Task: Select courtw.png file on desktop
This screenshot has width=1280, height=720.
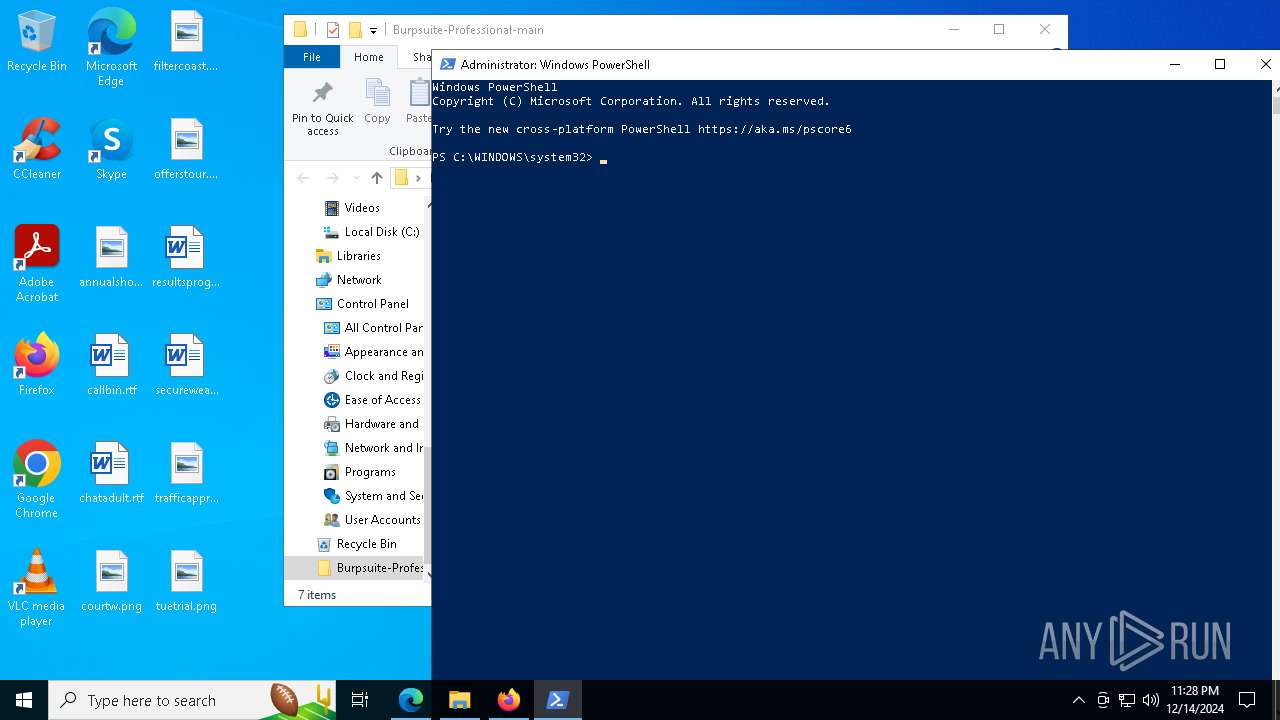Action: click(111, 582)
